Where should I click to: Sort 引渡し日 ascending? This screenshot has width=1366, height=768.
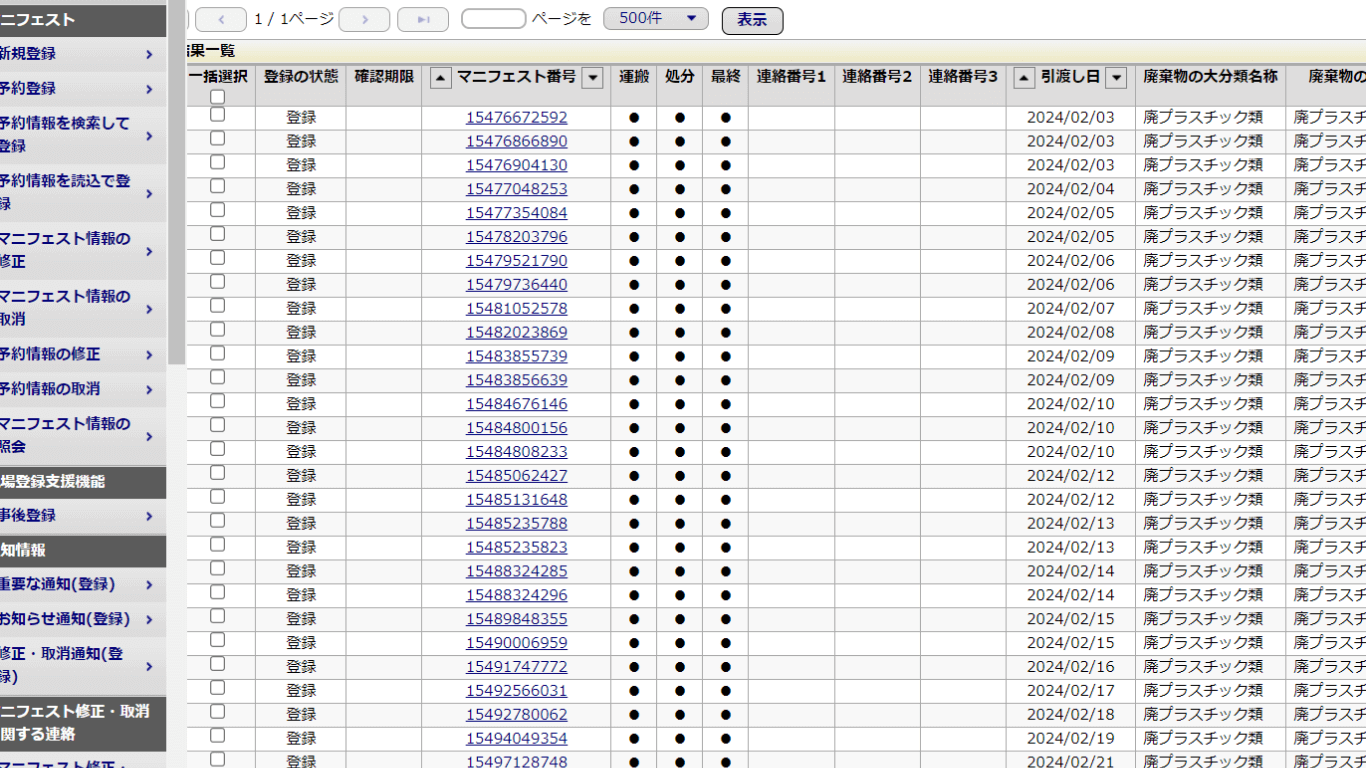1024,78
